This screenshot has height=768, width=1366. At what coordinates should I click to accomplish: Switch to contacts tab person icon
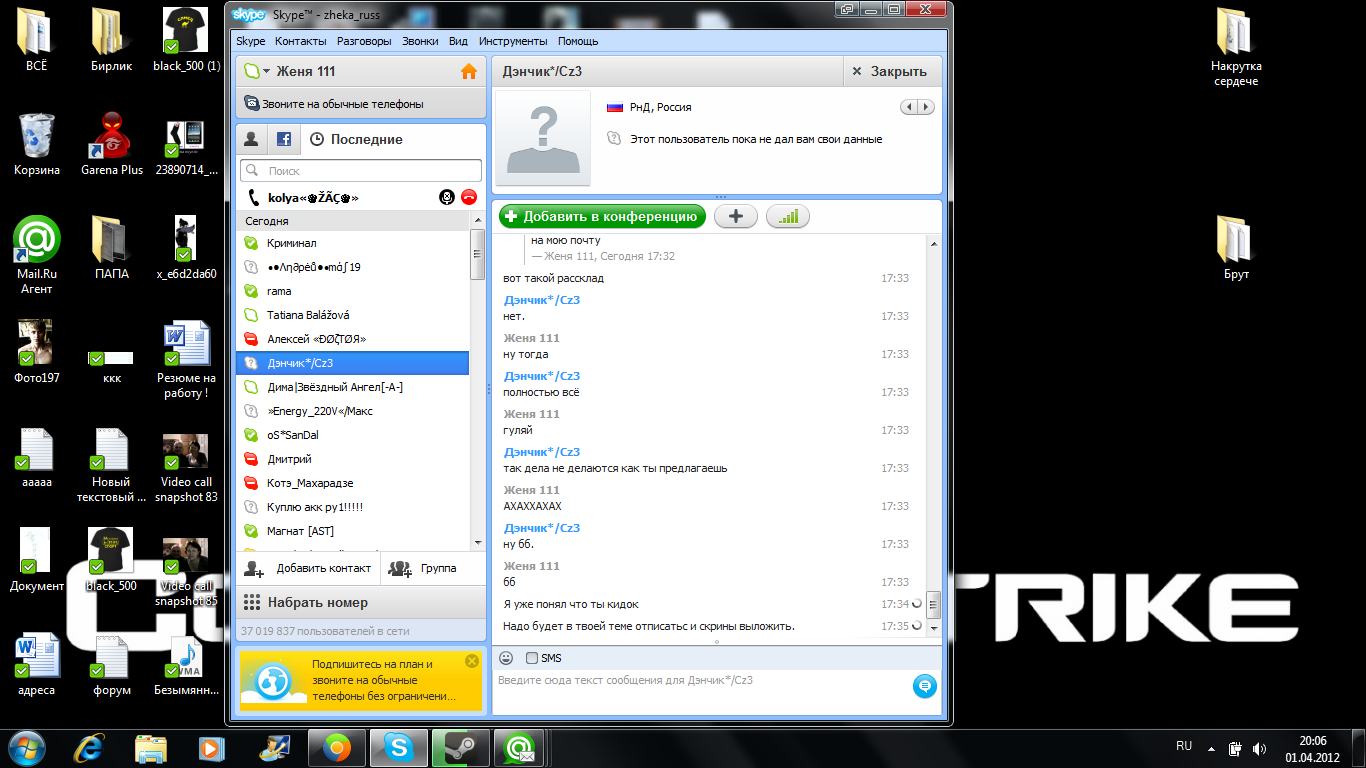(252, 139)
